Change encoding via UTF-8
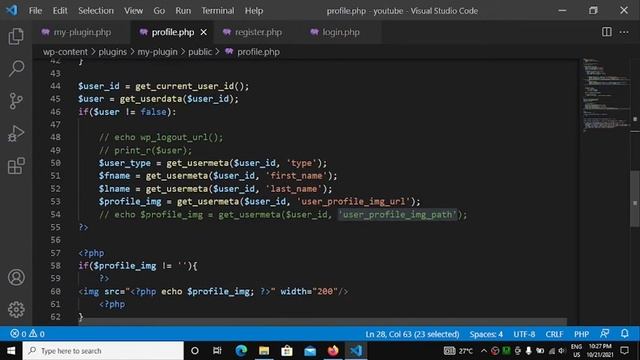 [524, 334]
